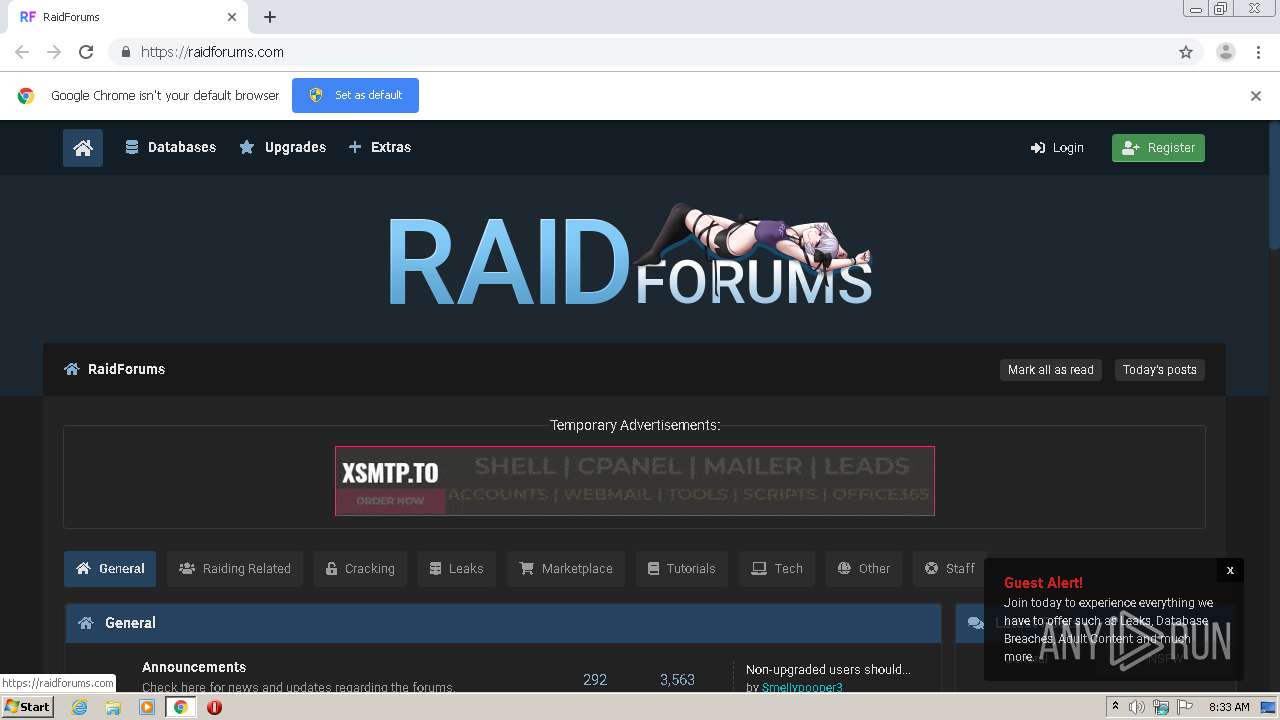
Task: Open media player from taskbar
Action: point(147,707)
